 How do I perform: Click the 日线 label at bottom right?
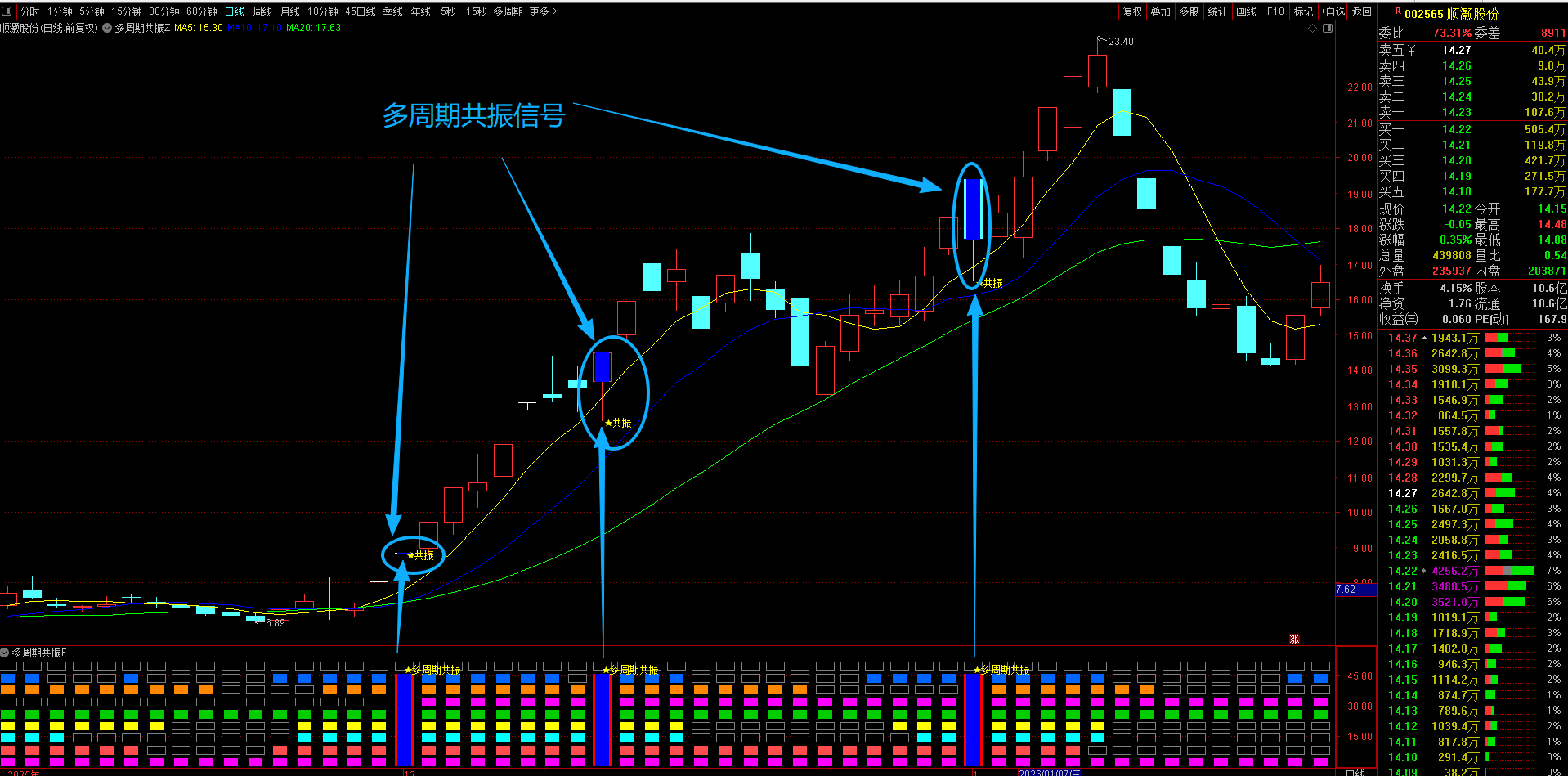click(x=1355, y=772)
